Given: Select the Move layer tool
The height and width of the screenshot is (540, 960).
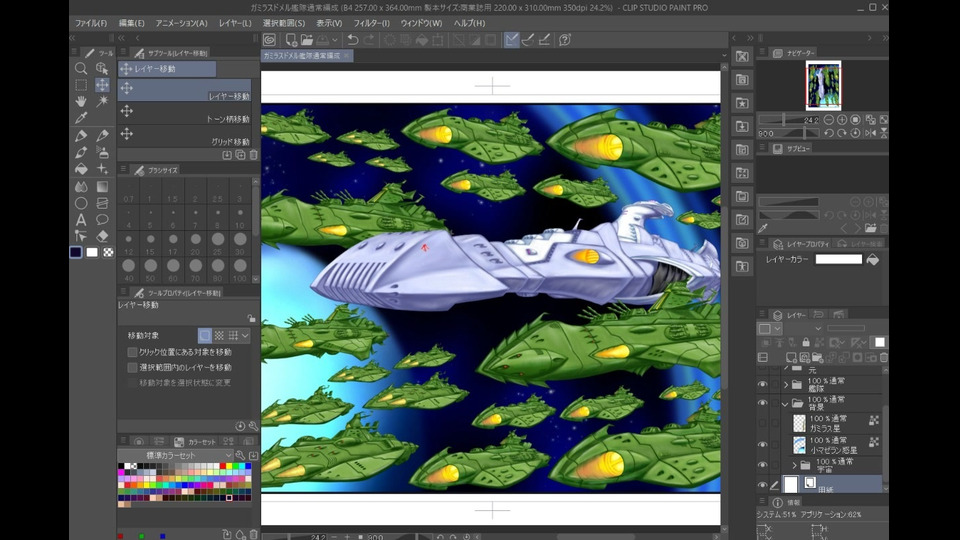Looking at the screenshot, I should [102, 85].
